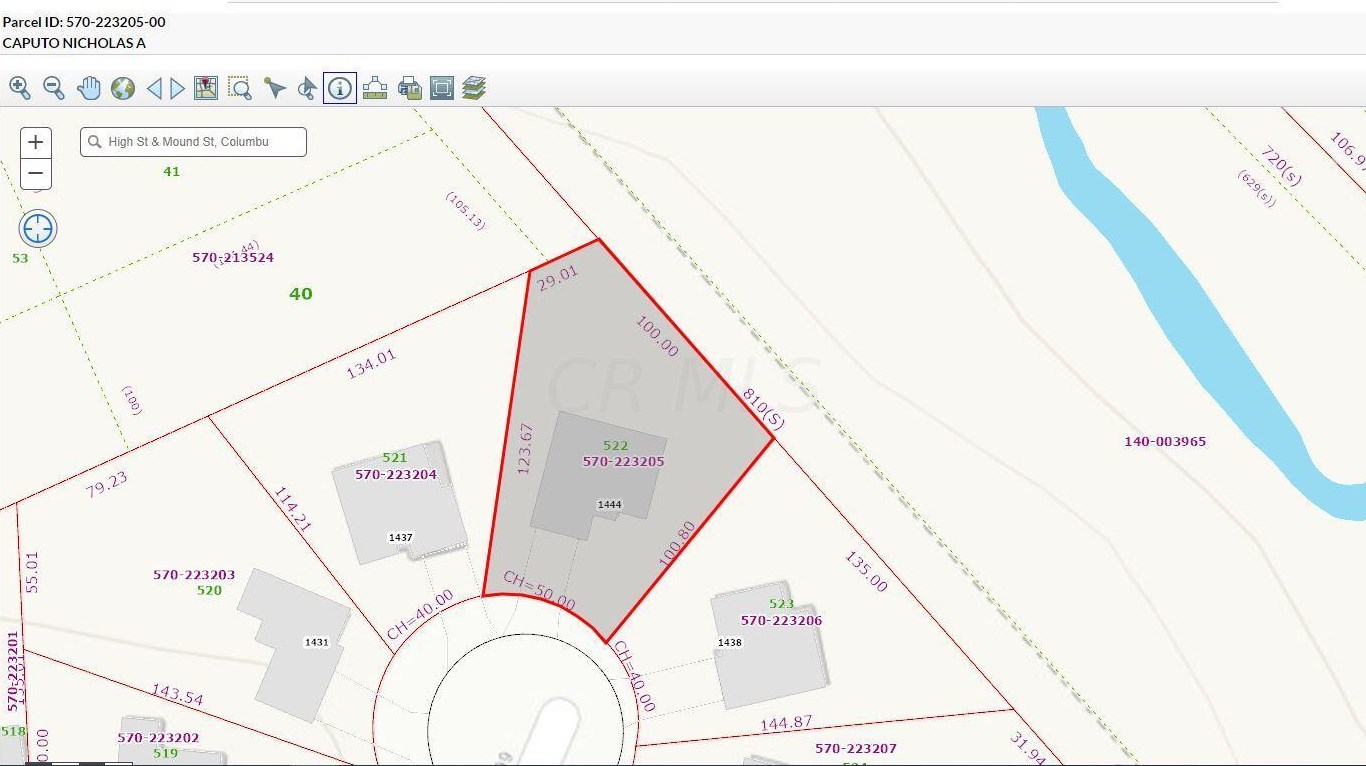Go to previous map extent arrow
1366x766 pixels.
154,89
